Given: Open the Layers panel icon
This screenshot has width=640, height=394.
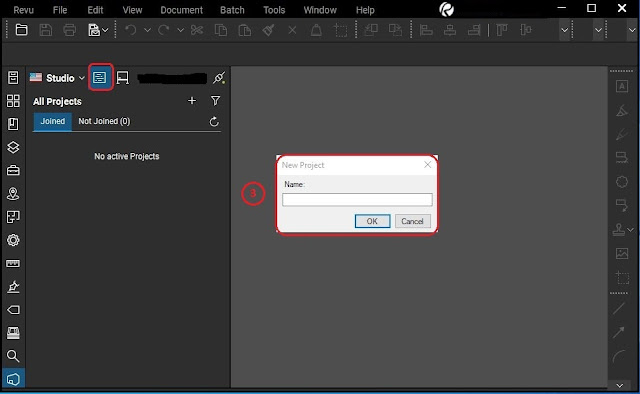Looking at the screenshot, I should [13, 147].
